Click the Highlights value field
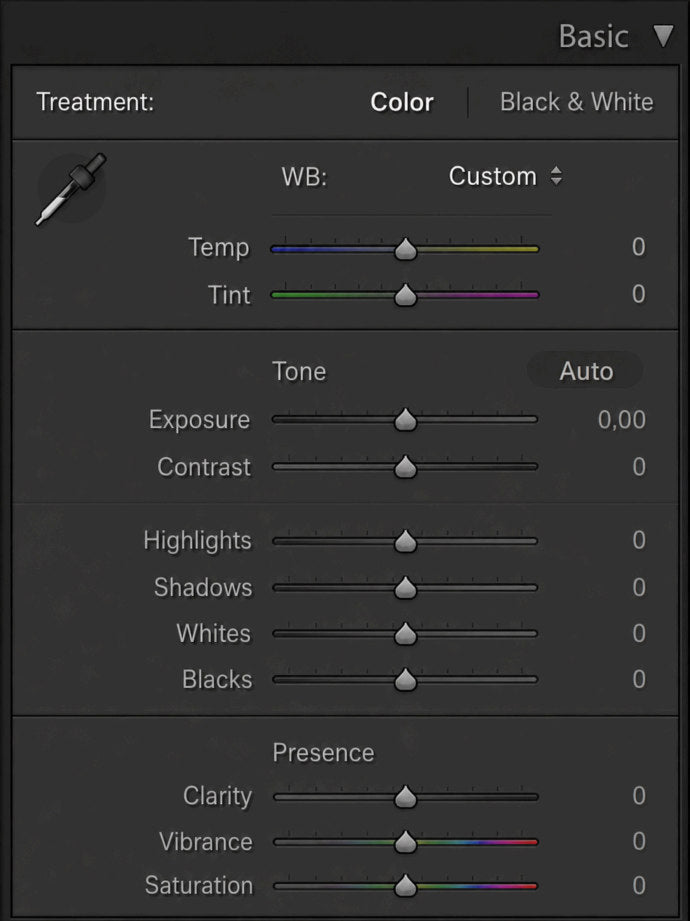Image resolution: width=690 pixels, height=921 pixels. [x=639, y=540]
